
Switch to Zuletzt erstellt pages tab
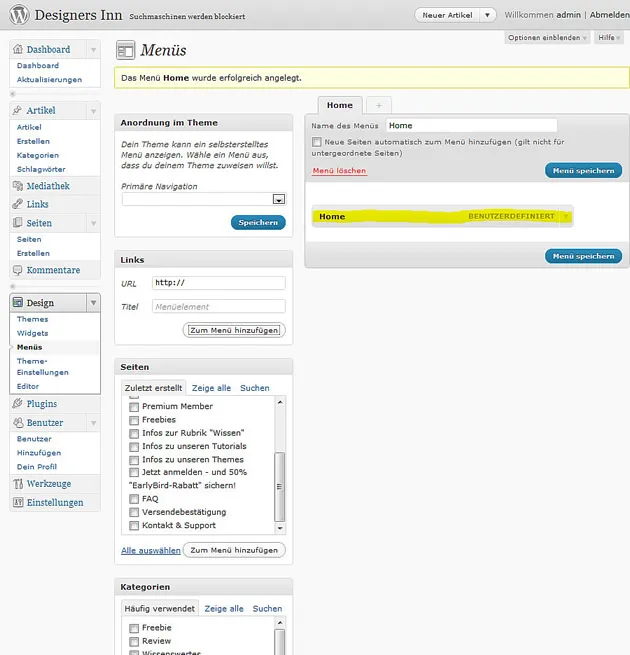point(153,388)
